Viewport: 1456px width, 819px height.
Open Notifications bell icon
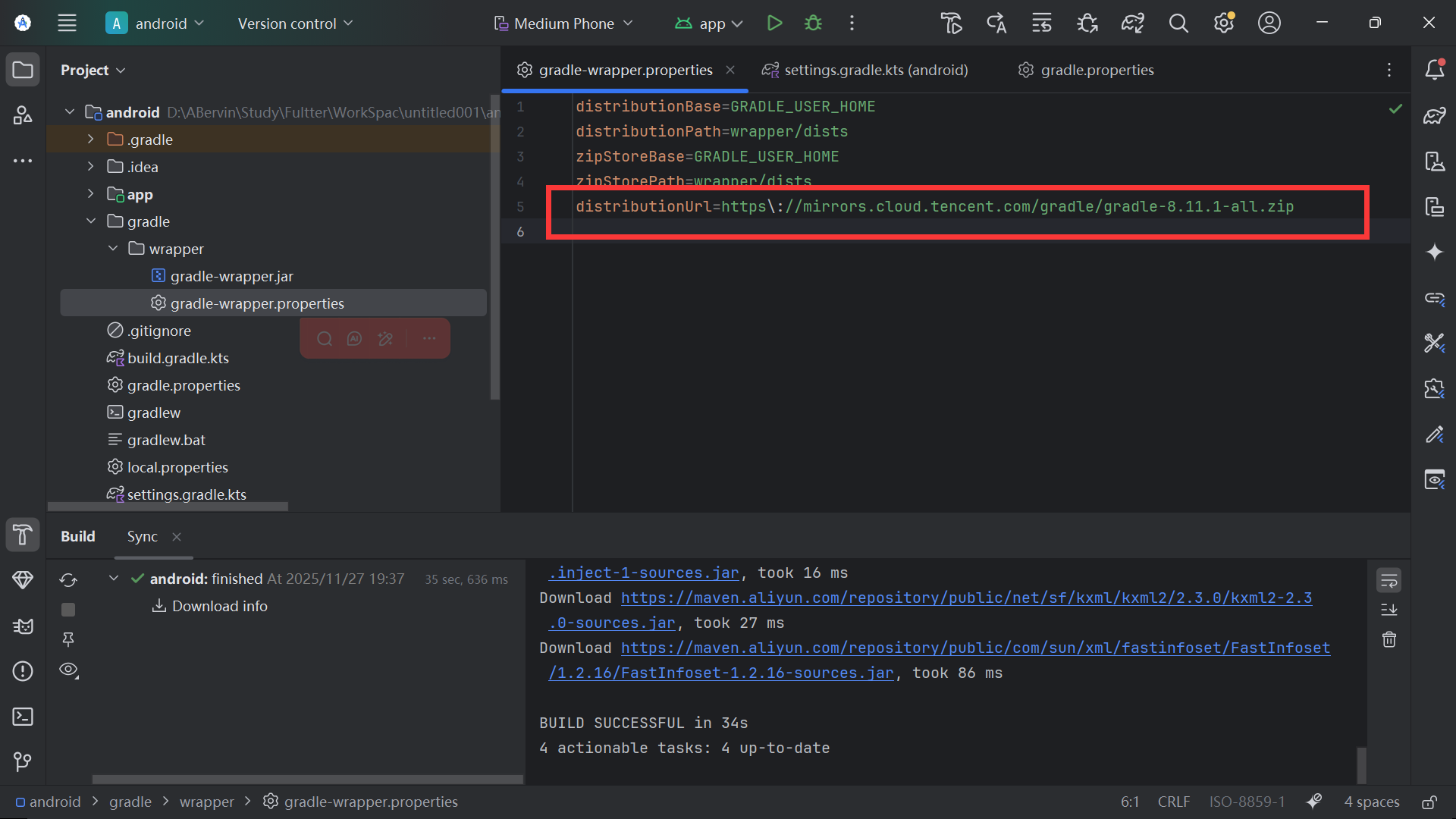(x=1434, y=70)
